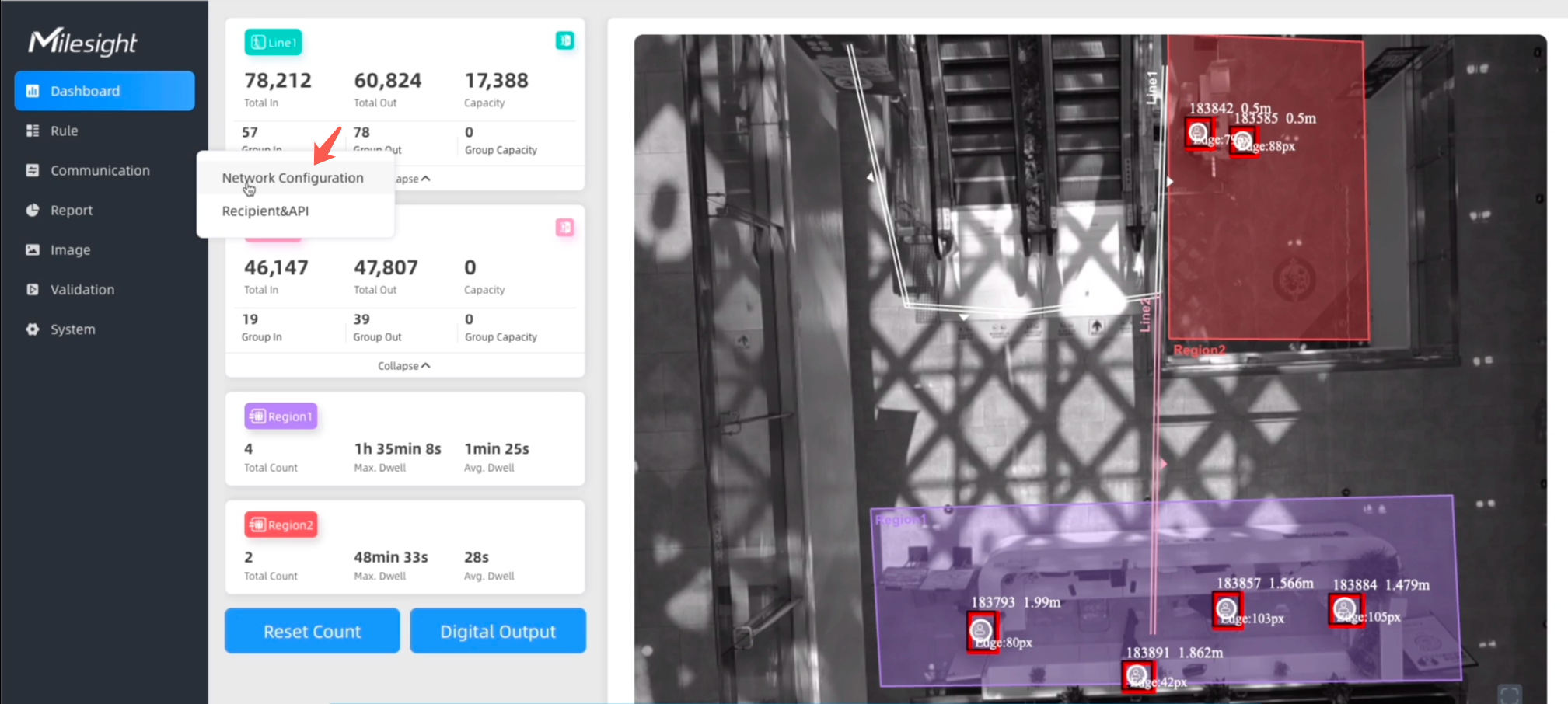Click the Digital Output button

[498, 631]
